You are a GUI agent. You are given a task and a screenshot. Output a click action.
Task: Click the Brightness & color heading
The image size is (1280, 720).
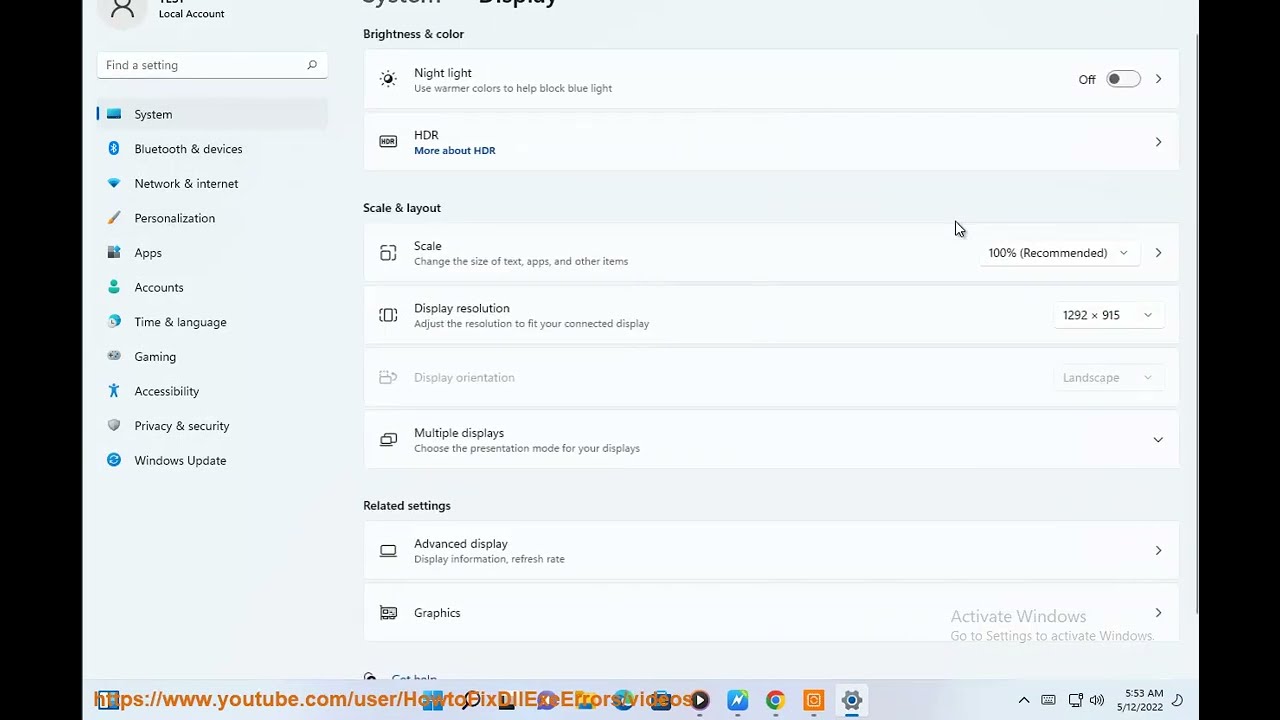(x=413, y=34)
